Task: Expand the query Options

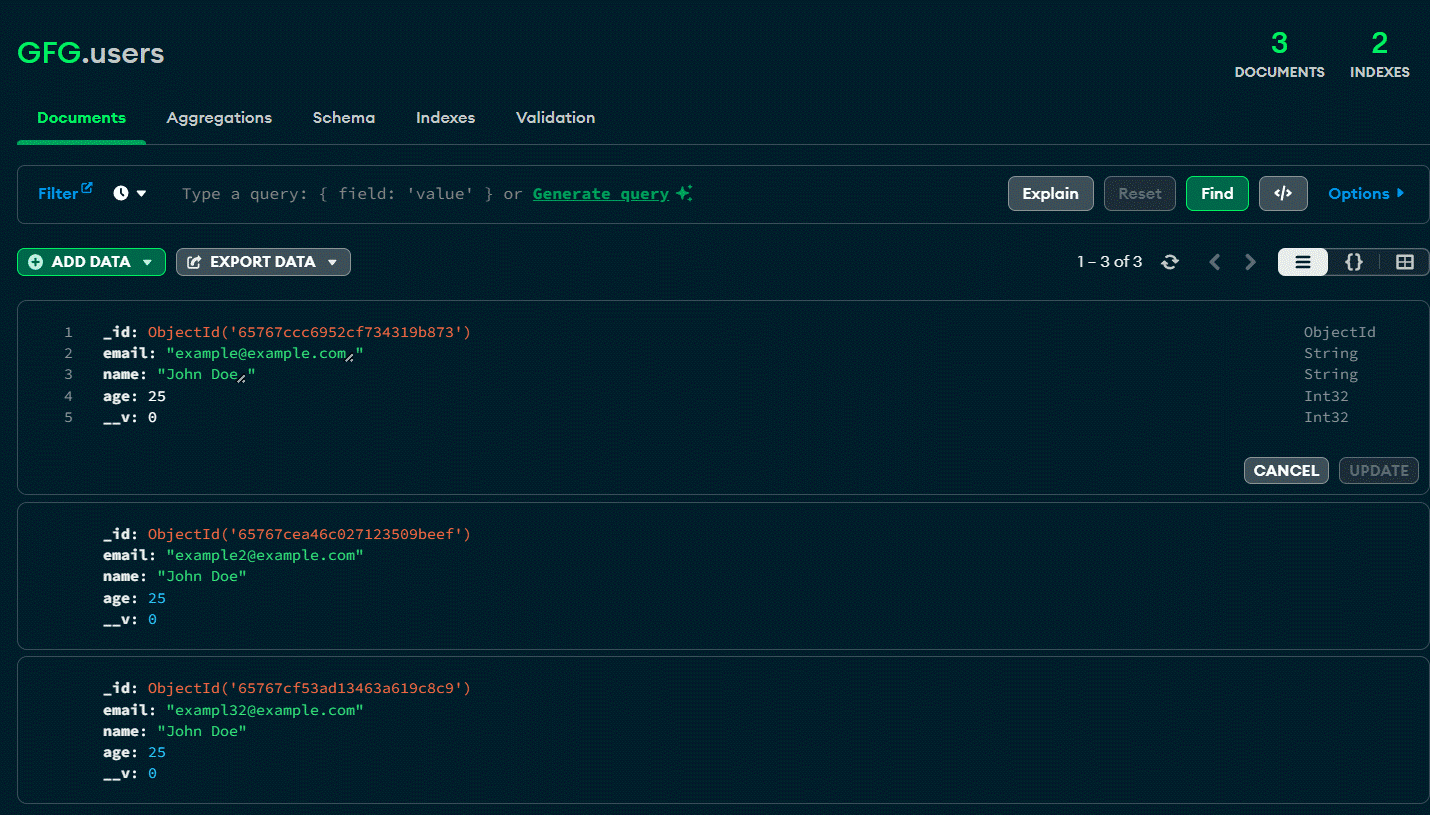Action: click(x=1366, y=194)
